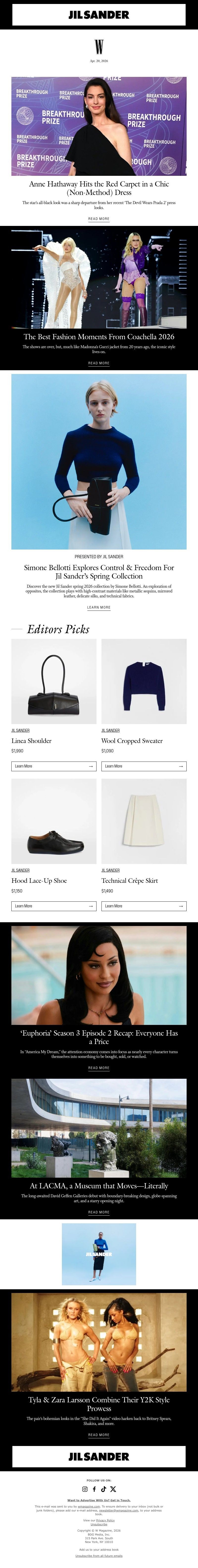The height and width of the screenshot is (1568, 198).
Task: Open W Magazine's TikTok page
Action: click(103, 1489)
